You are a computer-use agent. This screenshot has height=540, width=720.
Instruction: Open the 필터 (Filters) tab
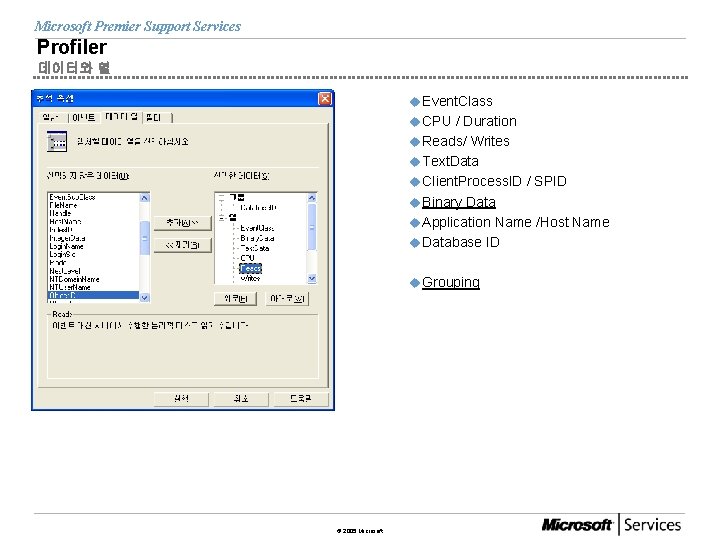point(157,118)
